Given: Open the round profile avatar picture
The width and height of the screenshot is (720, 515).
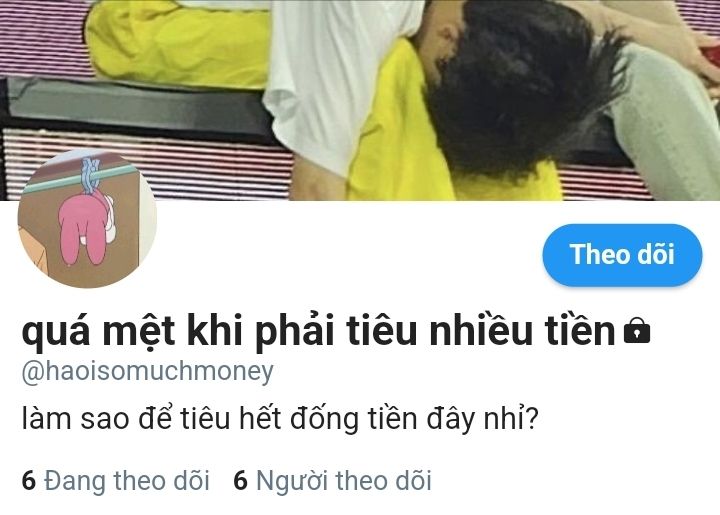Looking at the screenshot, I should [x=87, y=218].
